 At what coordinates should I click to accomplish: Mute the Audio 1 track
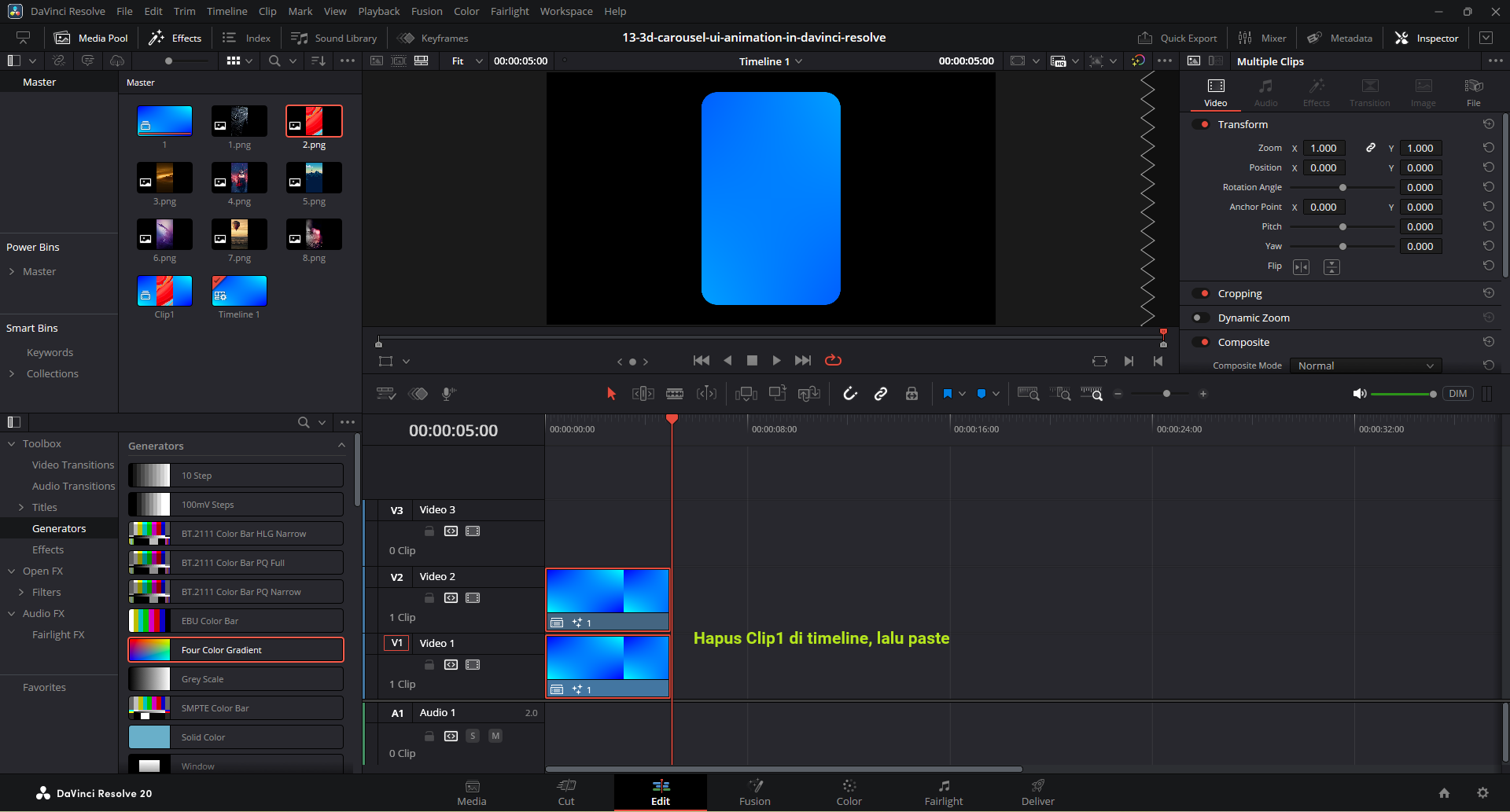click(495, 736)
